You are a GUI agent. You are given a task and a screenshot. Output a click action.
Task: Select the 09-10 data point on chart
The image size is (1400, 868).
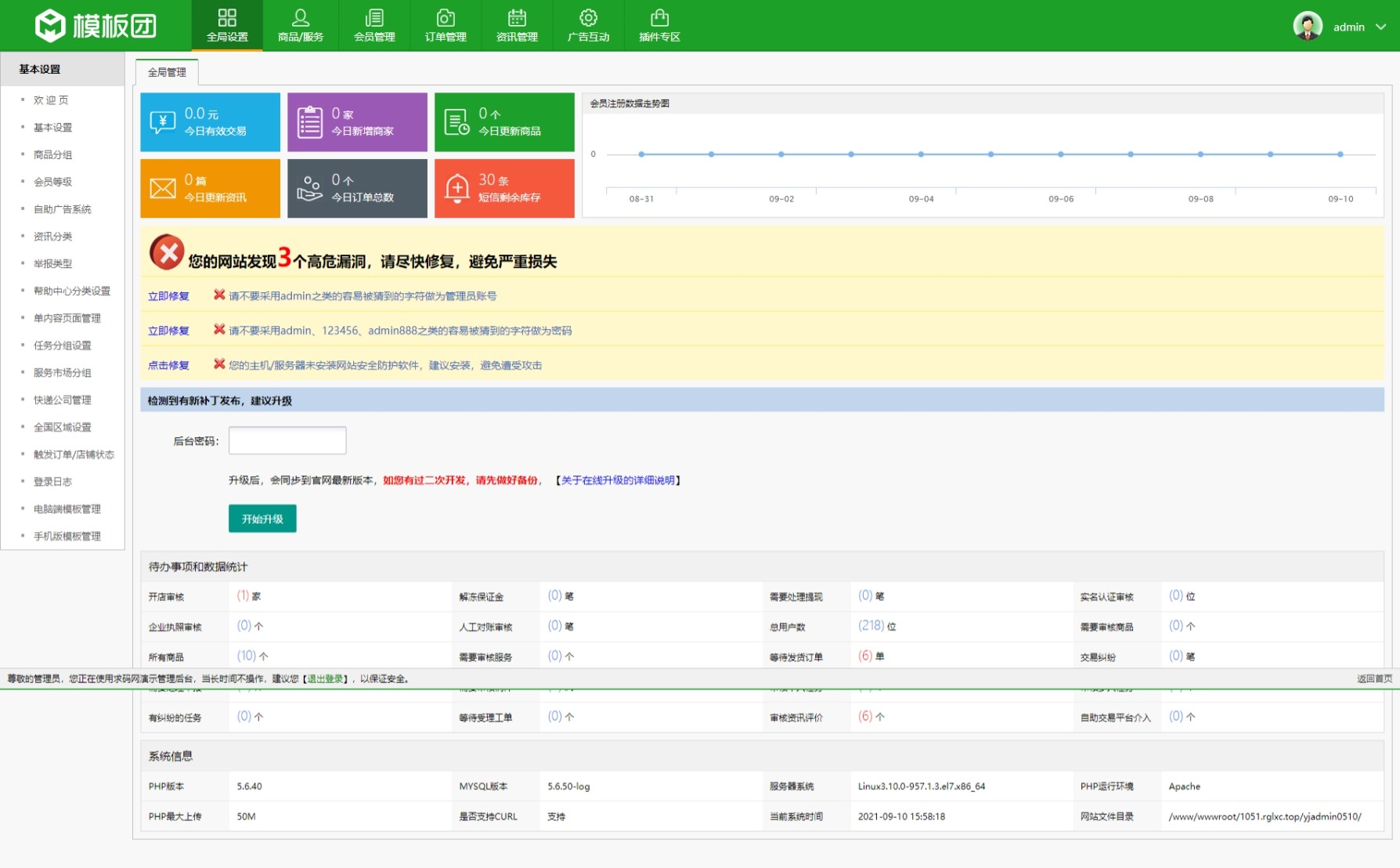click(1340, 154)
